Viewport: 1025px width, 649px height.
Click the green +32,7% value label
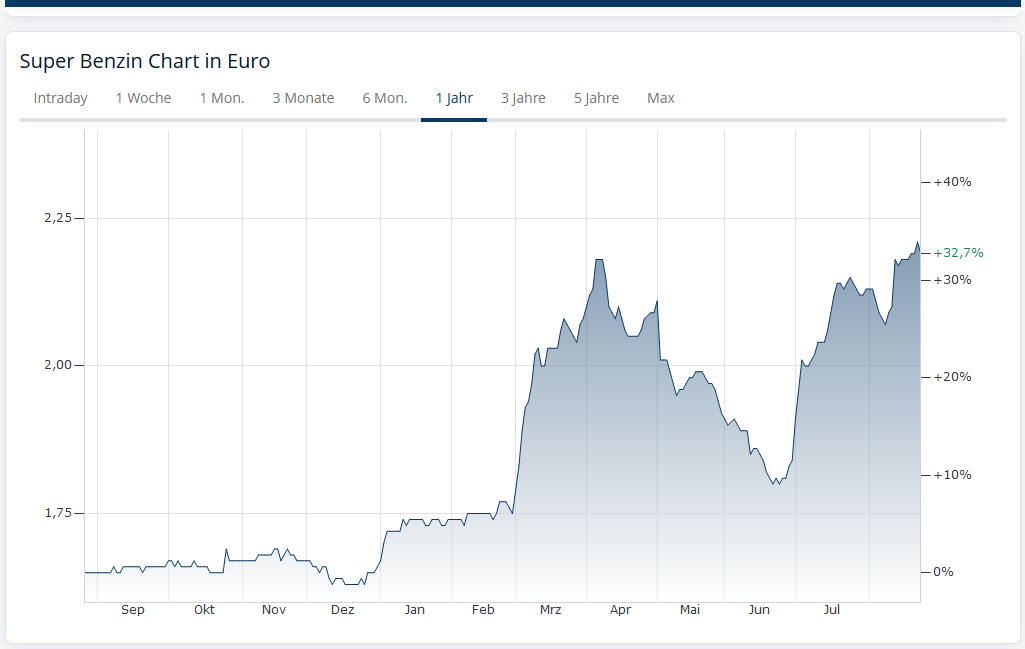958,253
